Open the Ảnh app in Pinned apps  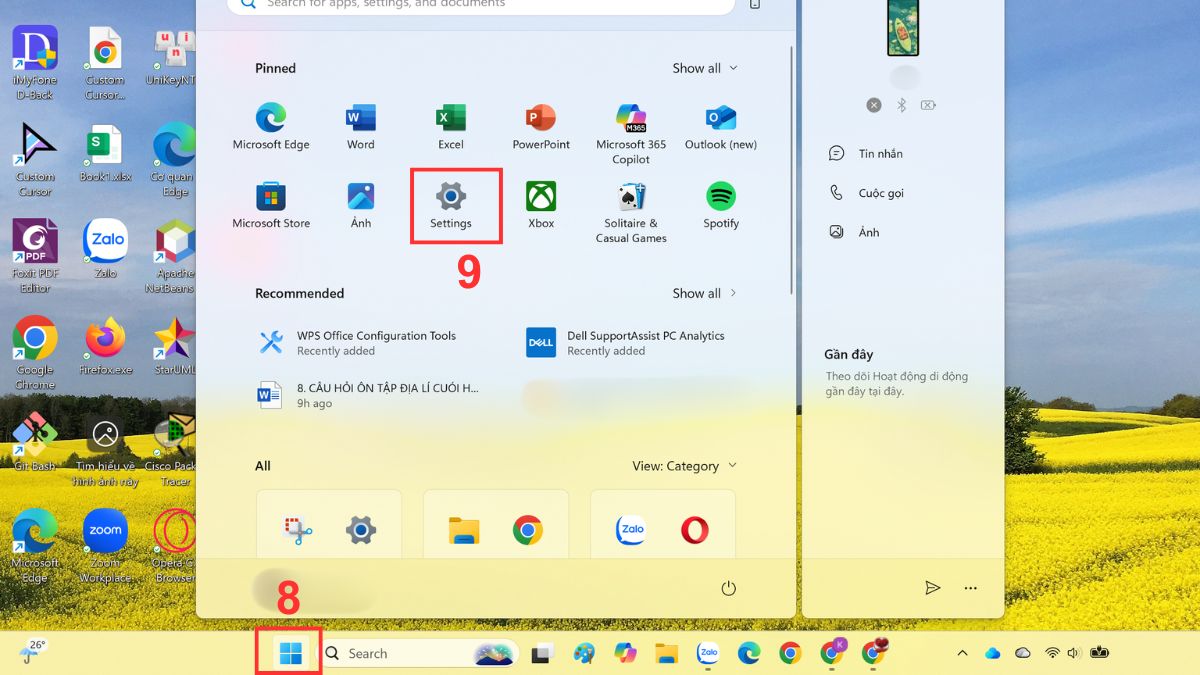tap(361, 205)
